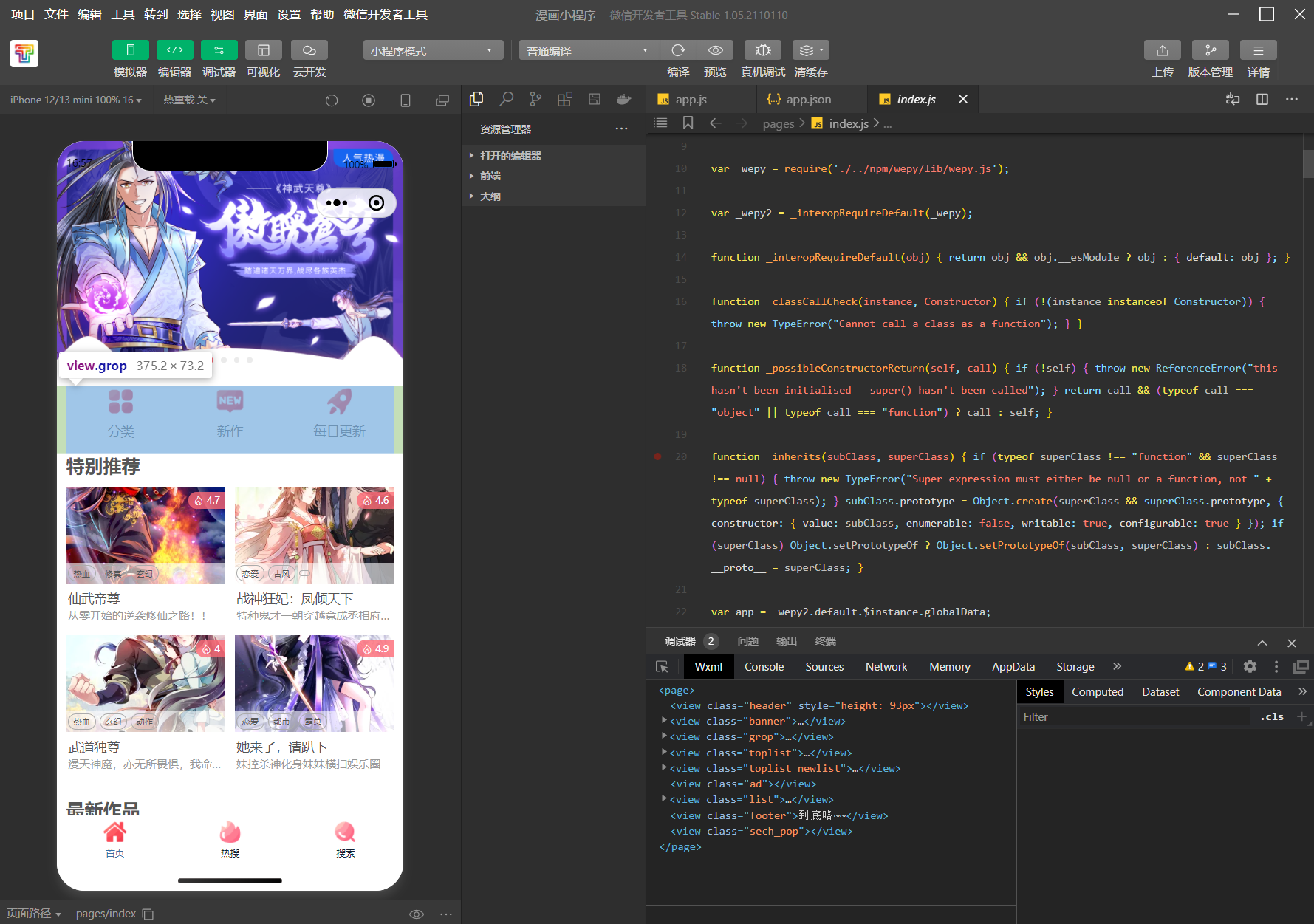The height and width of the screenshot is (924, 1314).
Task: Toggle the debugger panel button
Action: point(219,50)
